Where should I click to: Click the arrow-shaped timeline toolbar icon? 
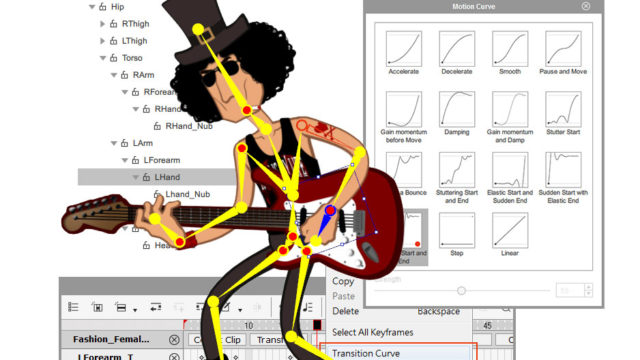pyautogui.click(x=156, y=307)
